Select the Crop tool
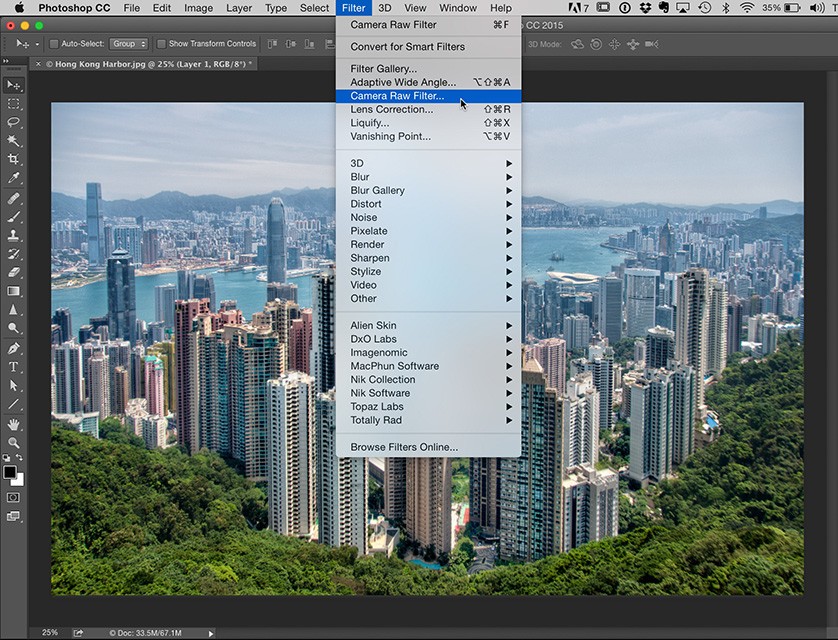This screenshot has height=640, width=838. [14, 160]
